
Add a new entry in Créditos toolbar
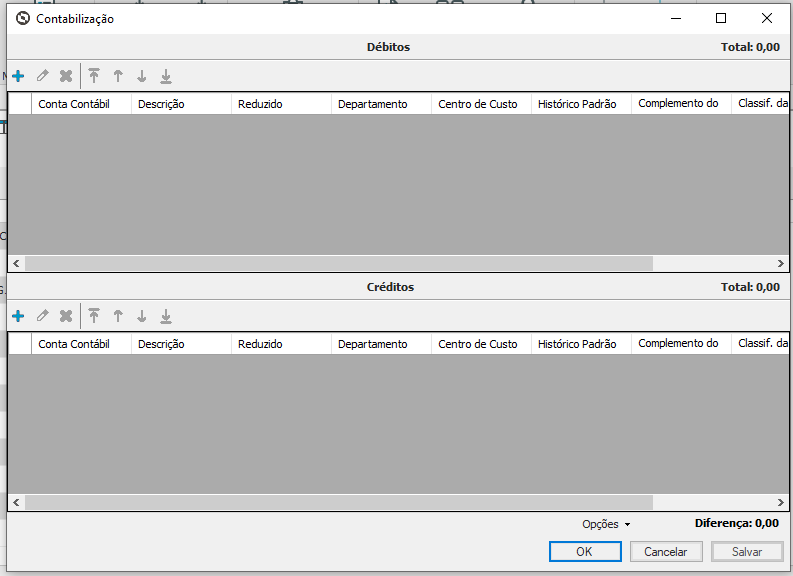(x=18, y=316)
